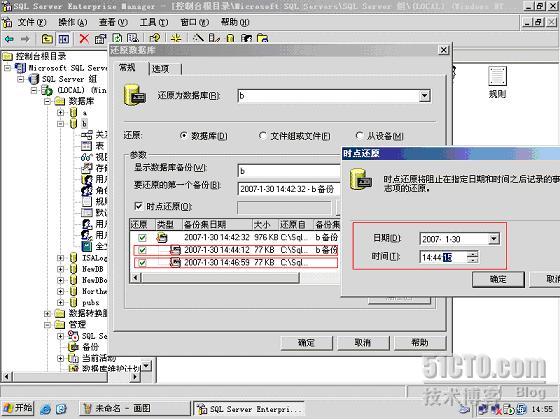The width and height of the screenshot is (560, 420).
Task: Select the 当前活动 node icon in tree
Action: coord(73,358)
